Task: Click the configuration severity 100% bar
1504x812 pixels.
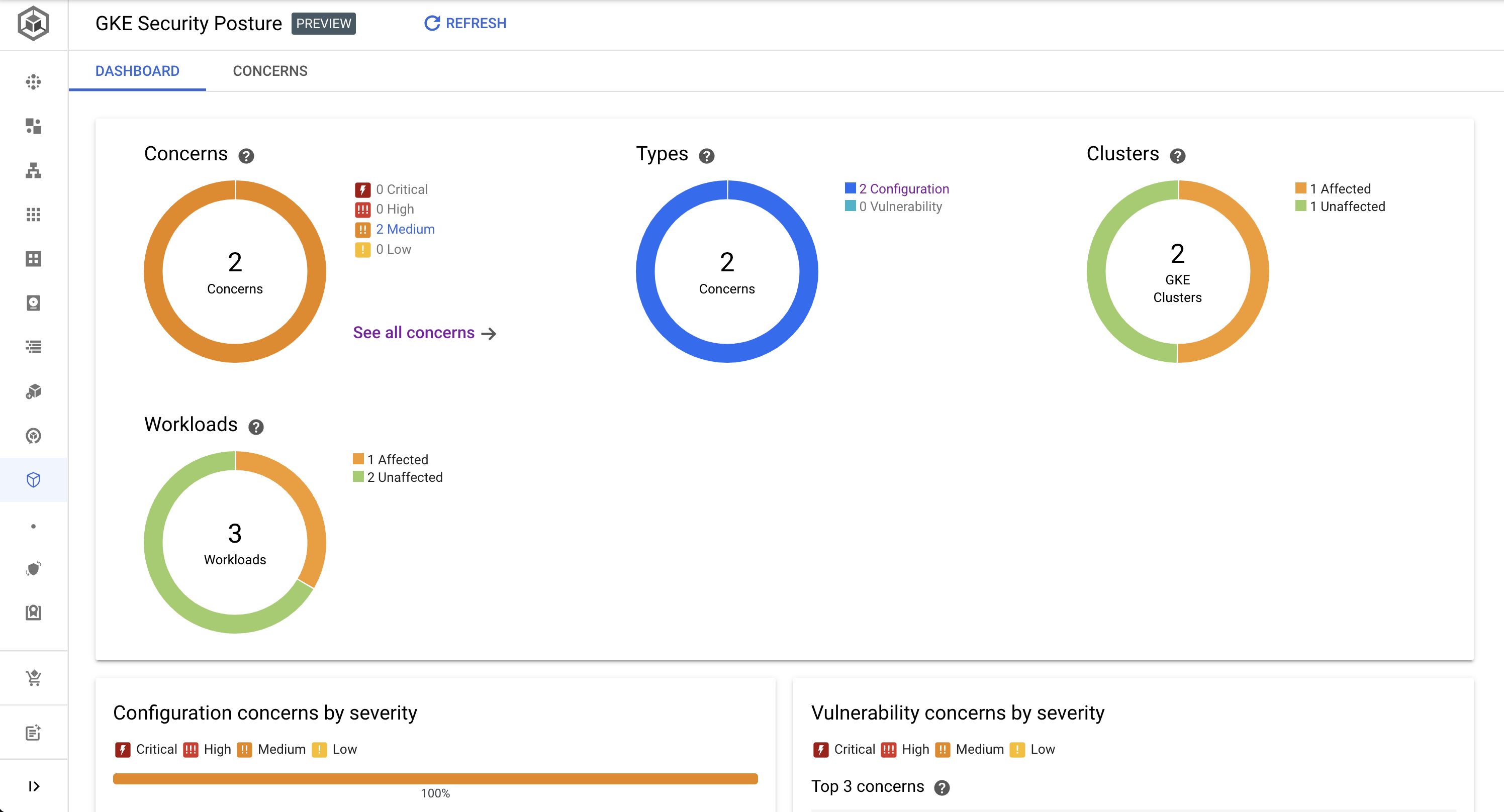Action: (x=435, y=779)
